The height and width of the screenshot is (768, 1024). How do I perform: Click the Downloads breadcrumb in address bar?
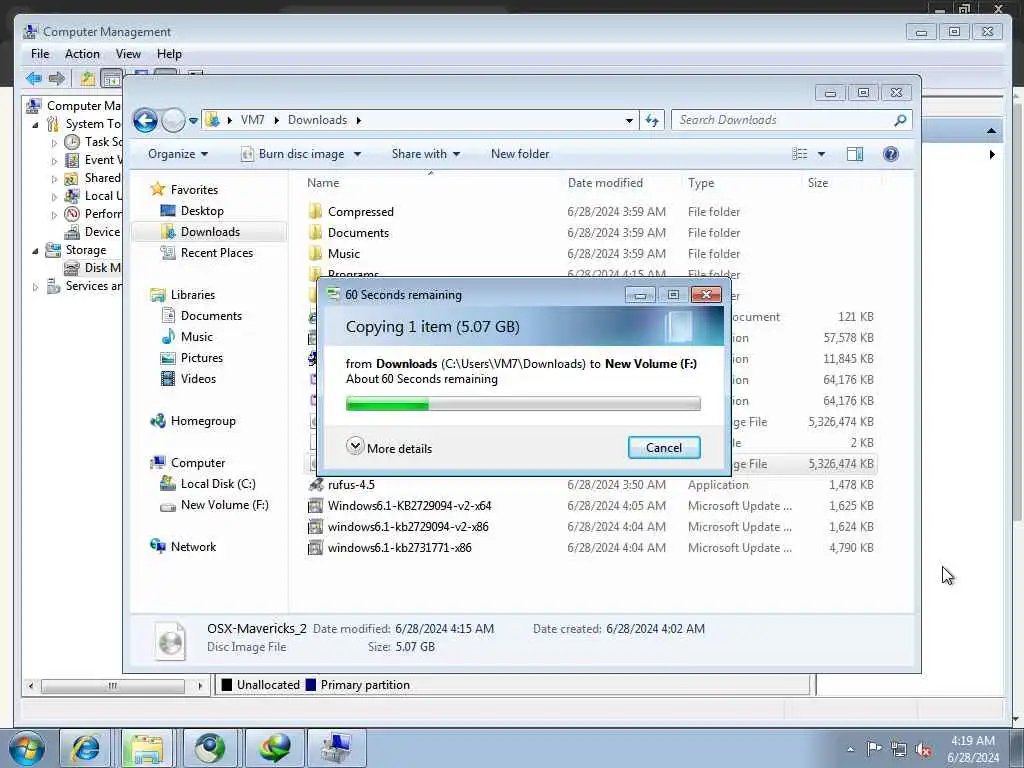pos(317,120)
